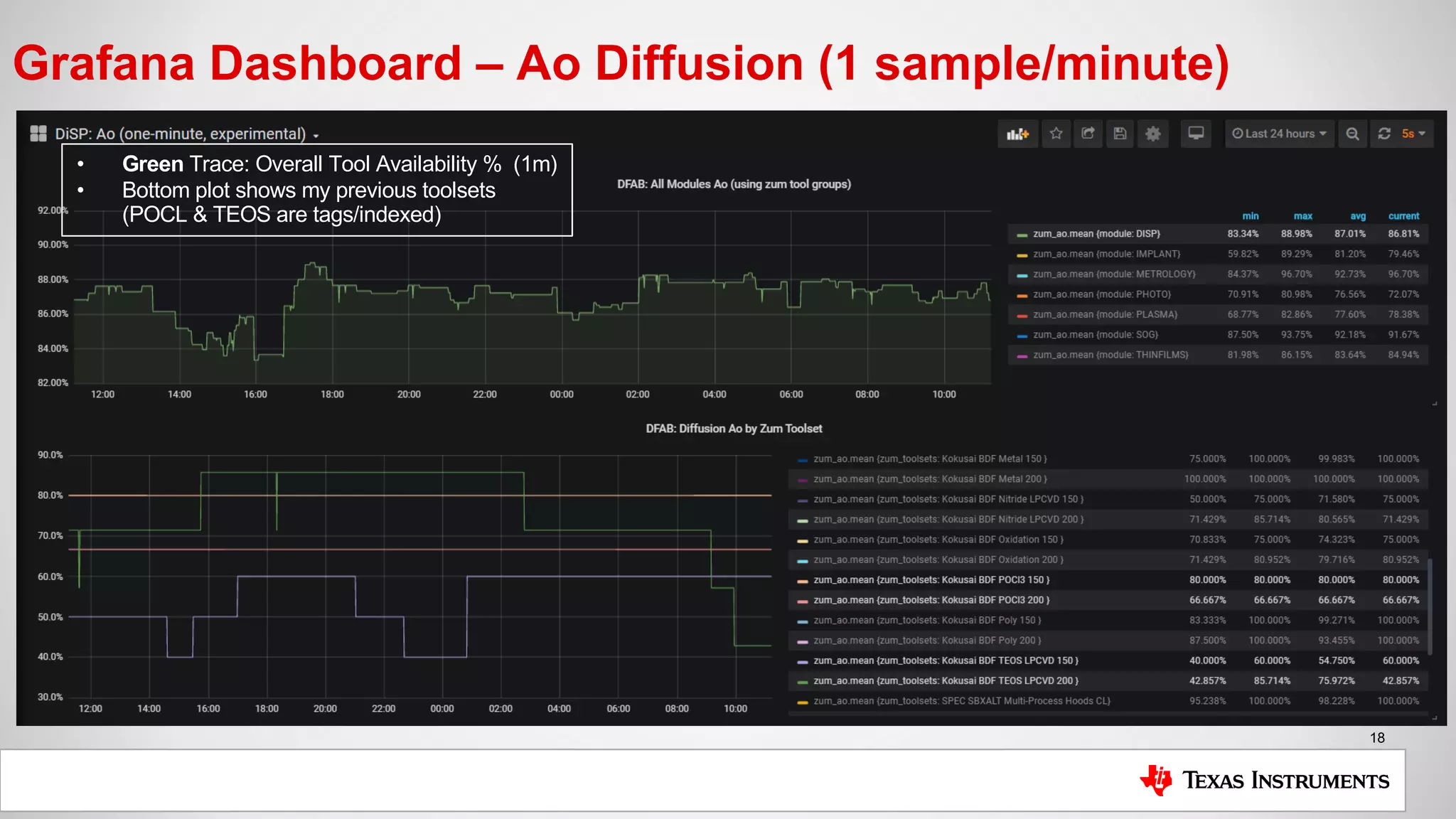Star this dashboard

[x=1056, y=134]
